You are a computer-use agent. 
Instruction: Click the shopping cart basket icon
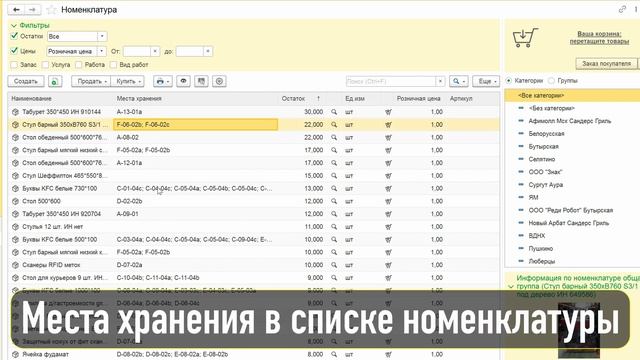pos(525,38)
